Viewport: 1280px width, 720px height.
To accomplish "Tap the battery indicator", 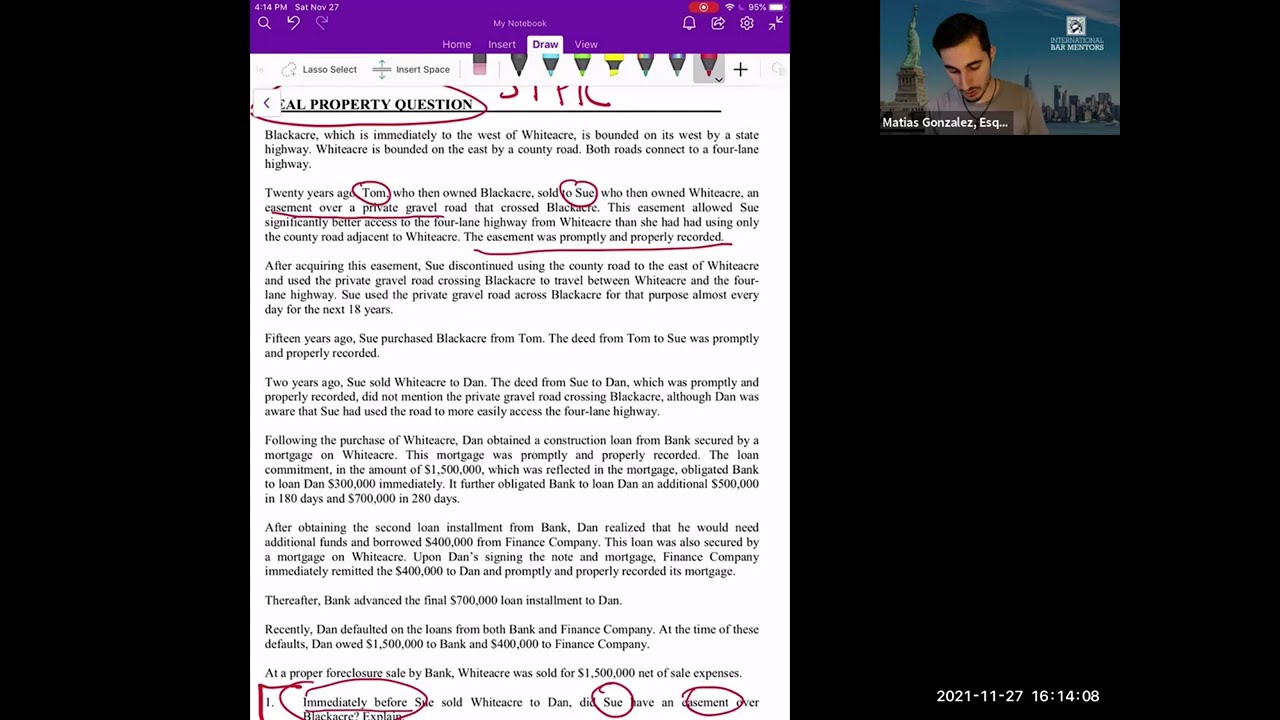I will [776, 7].
